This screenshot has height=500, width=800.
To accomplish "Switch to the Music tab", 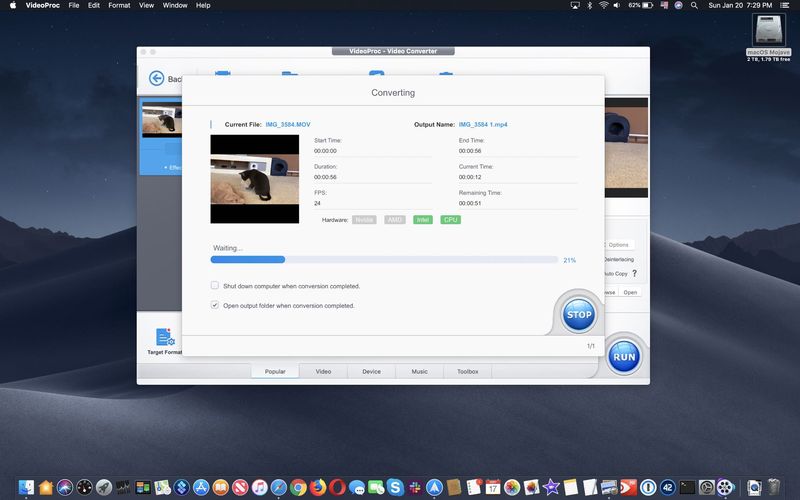I will tap(419, 371).
